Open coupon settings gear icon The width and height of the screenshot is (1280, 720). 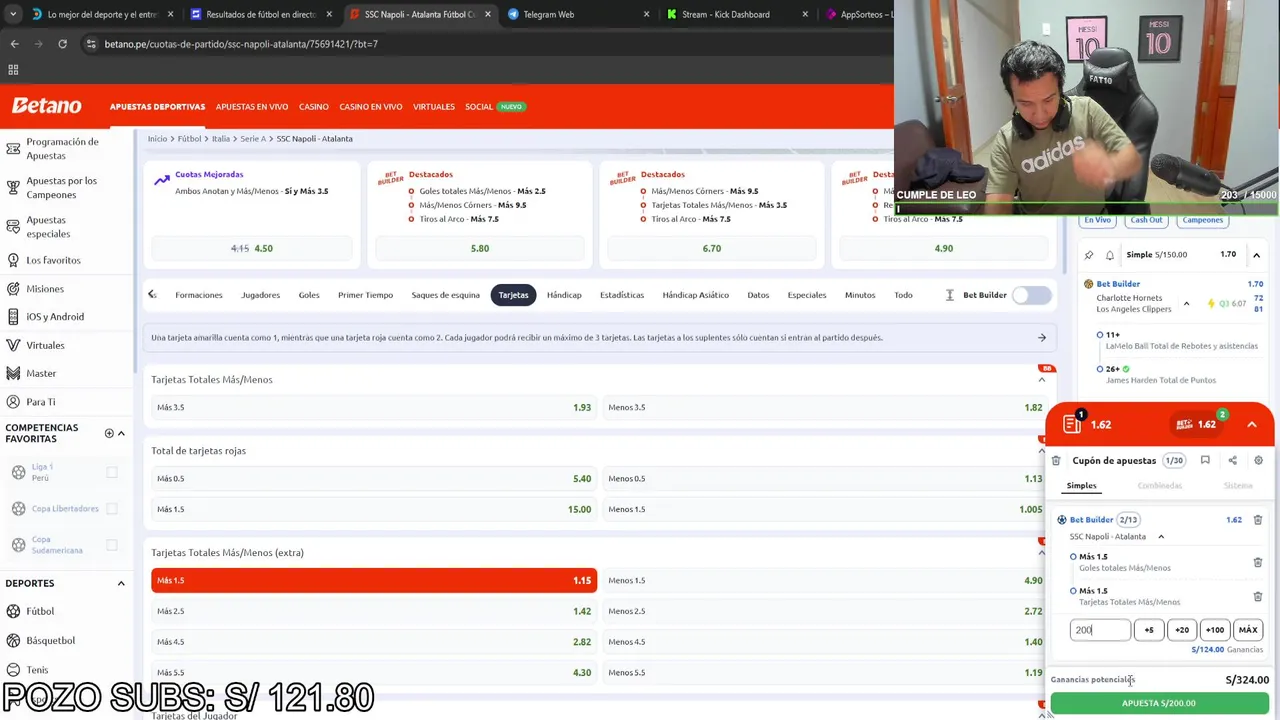(1258, 461)
